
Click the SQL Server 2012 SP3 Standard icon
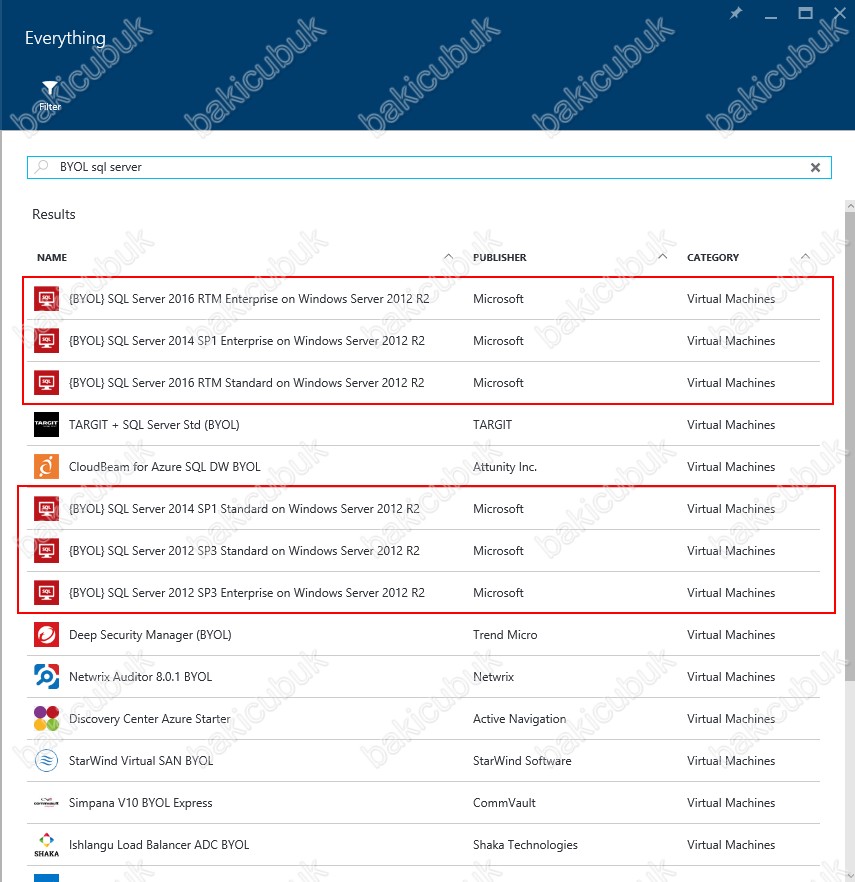46,551
